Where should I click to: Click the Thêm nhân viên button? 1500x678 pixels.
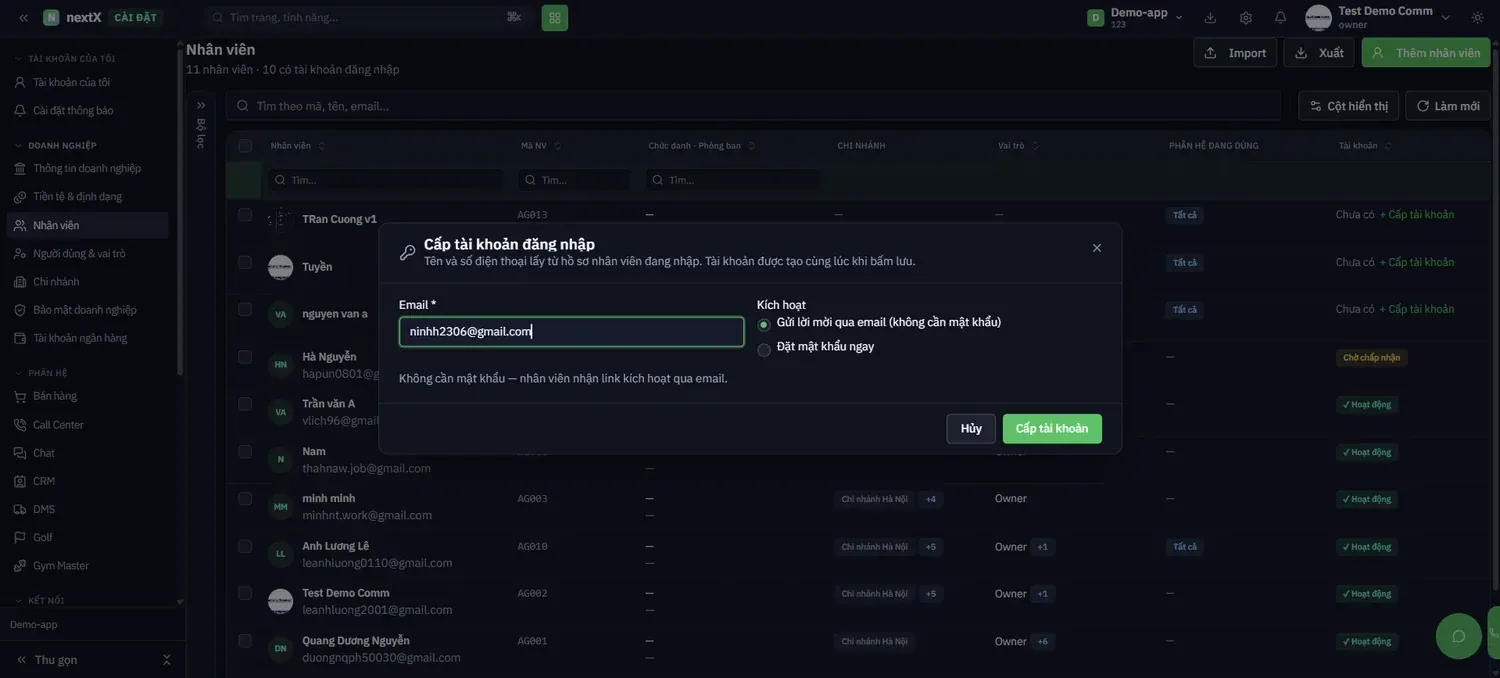coord(1426,53)
